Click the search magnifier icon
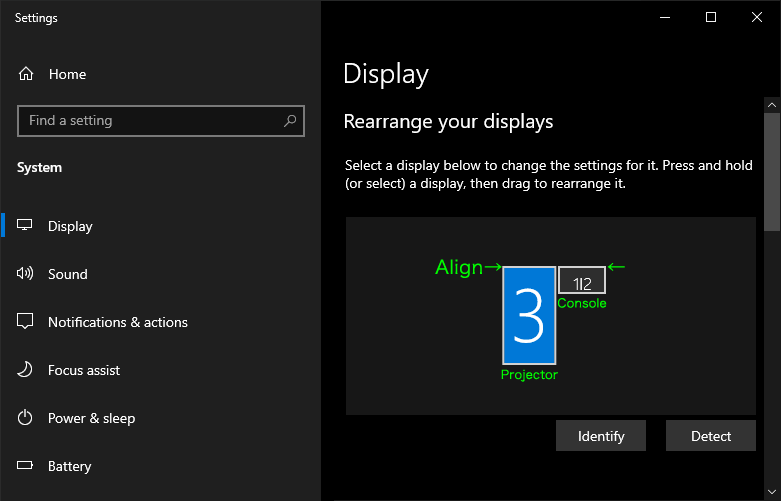The image size is (781, 501). tap(290, 121)
